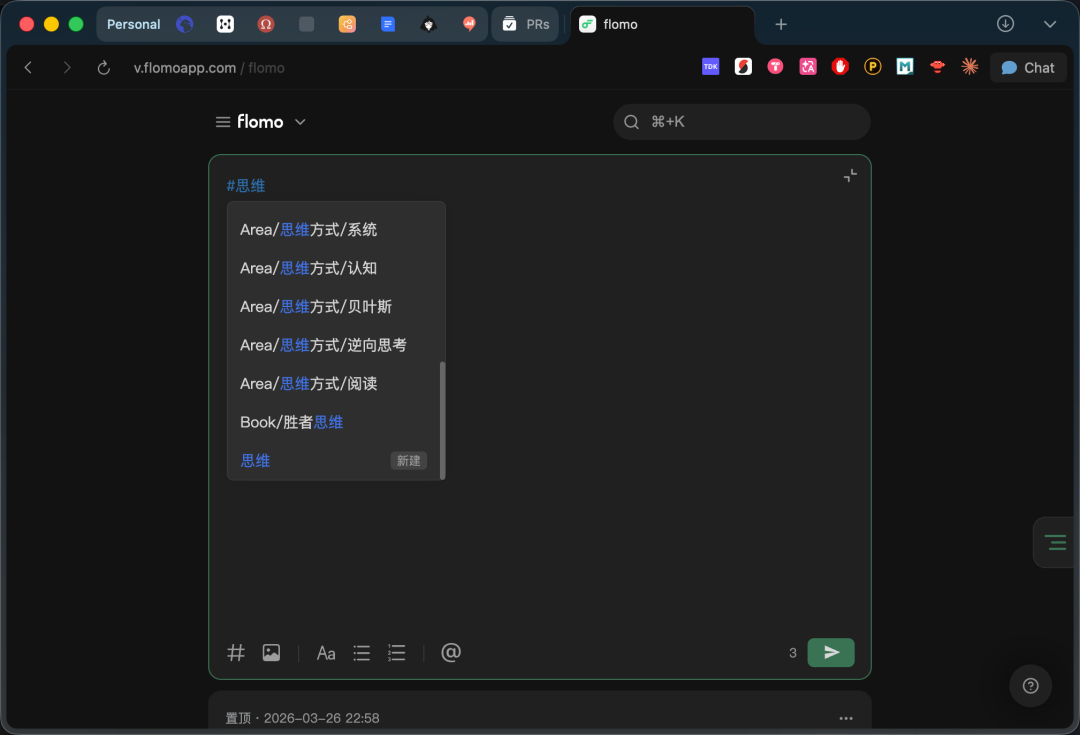Screen dimensions: 1080x735
Task: Click the orange starburst extension icon
Action: tap(970, 67)
